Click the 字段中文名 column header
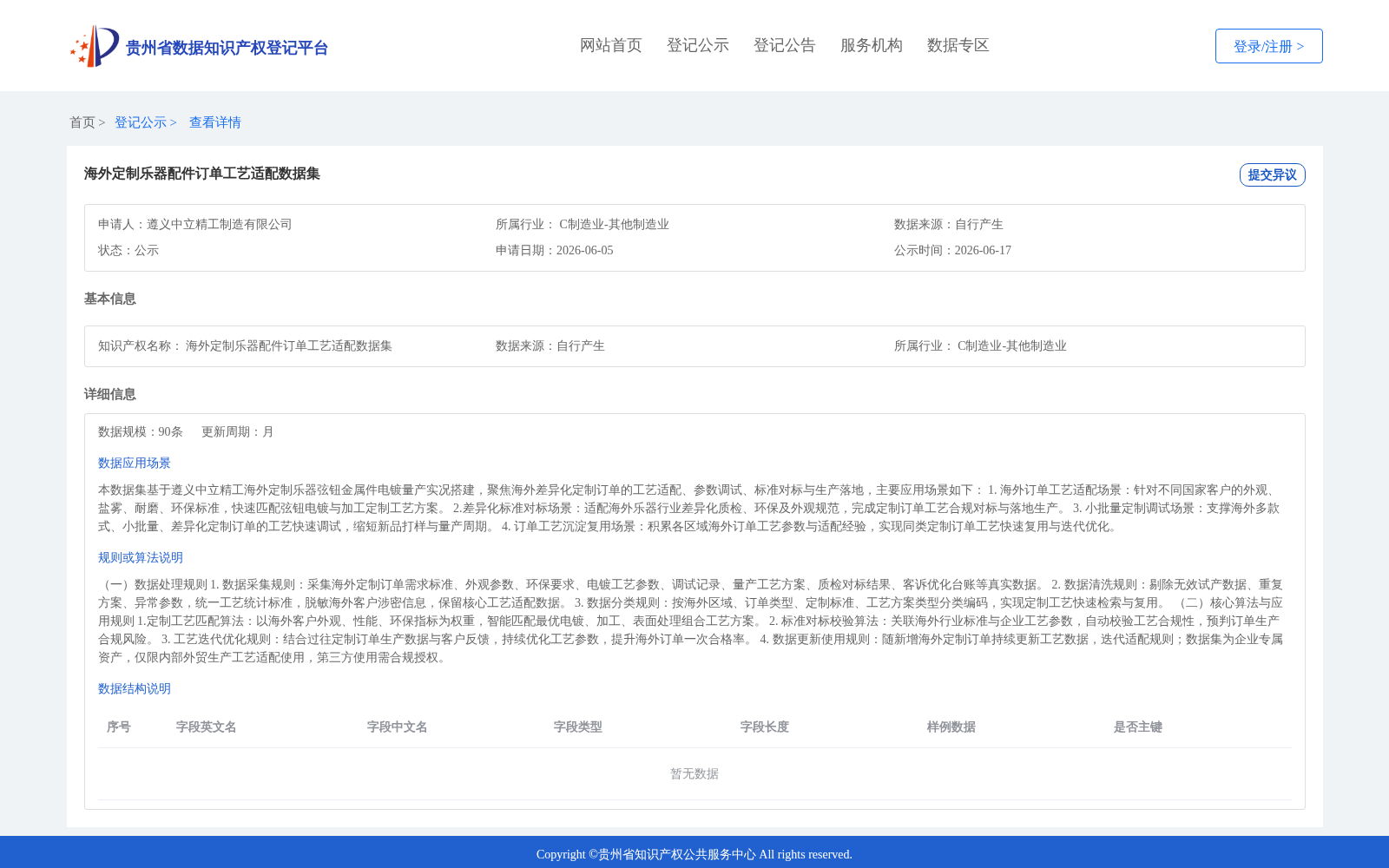This screenshot has width=1389, height=868. click(x=398, y=727)
